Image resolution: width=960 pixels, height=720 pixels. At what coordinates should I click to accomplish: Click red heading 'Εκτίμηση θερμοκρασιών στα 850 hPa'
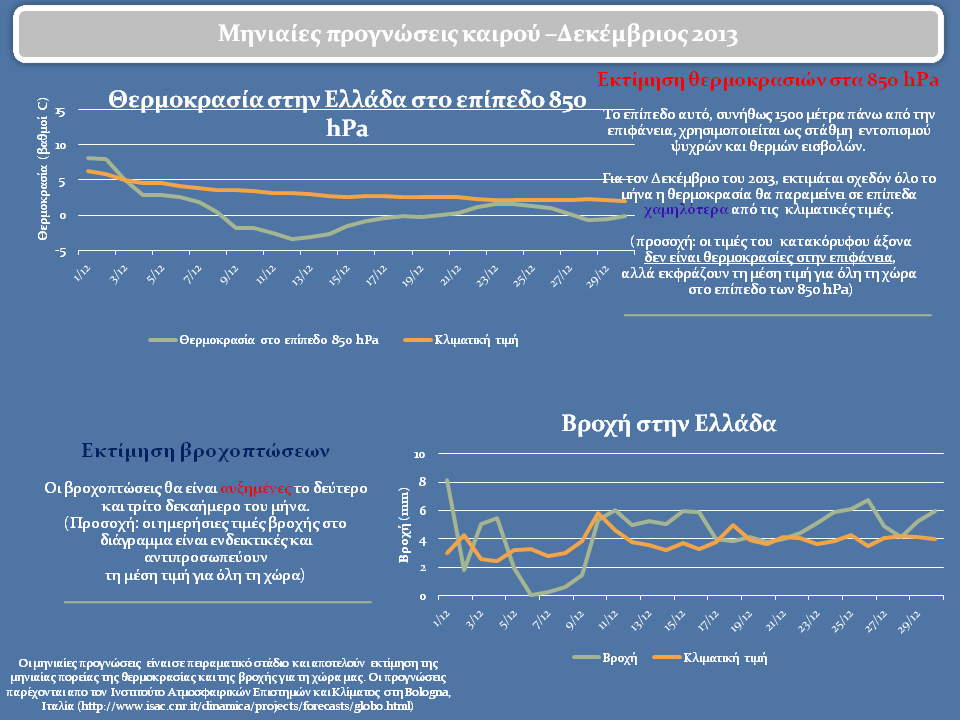768,80
